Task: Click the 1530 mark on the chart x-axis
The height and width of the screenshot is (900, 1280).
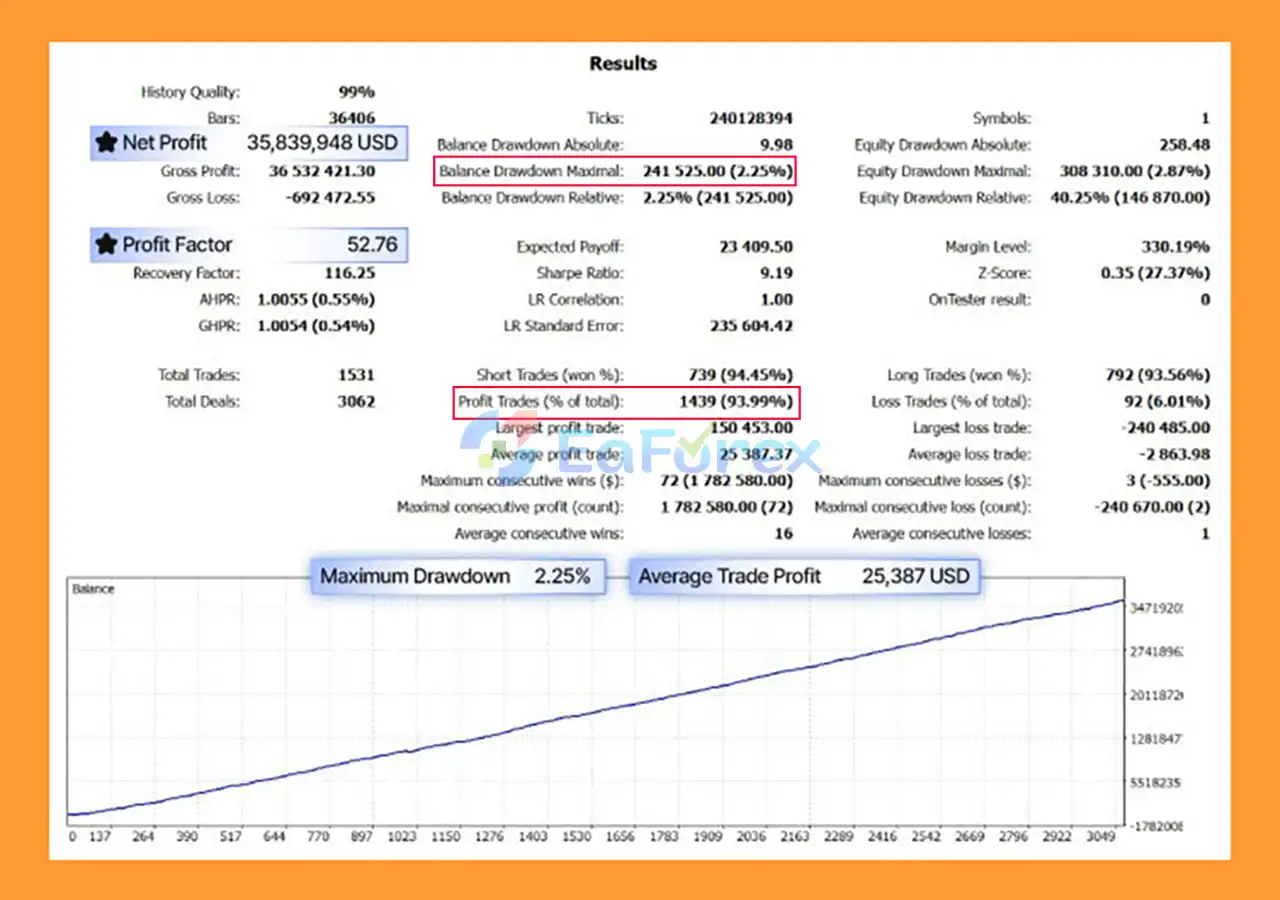Action: click(x=576, y=836)
